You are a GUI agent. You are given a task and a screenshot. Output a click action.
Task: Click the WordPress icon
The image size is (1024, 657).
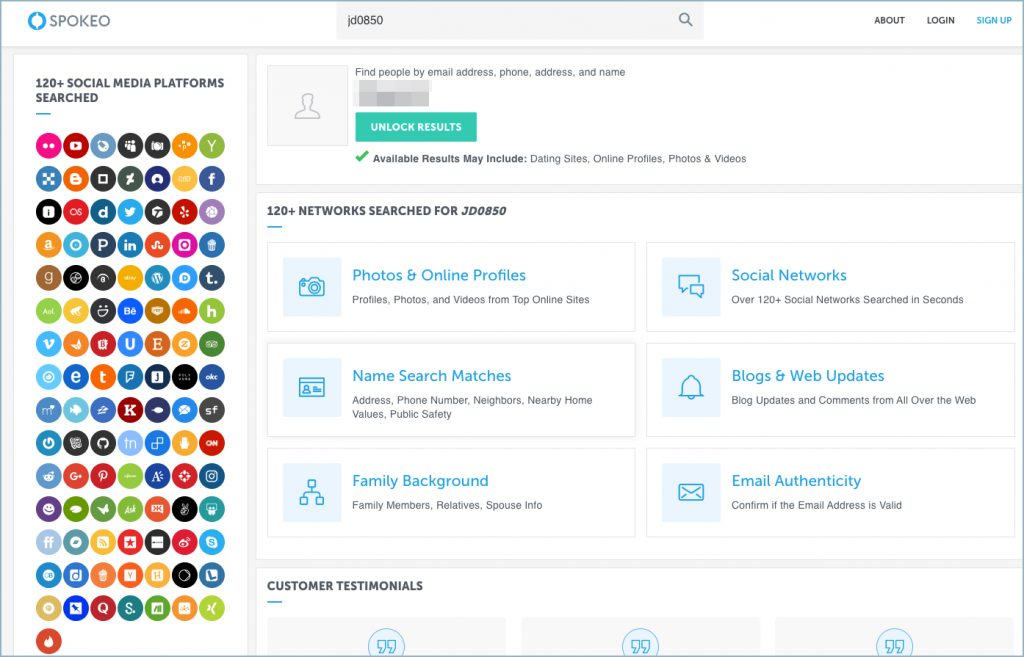click(157, 278)
